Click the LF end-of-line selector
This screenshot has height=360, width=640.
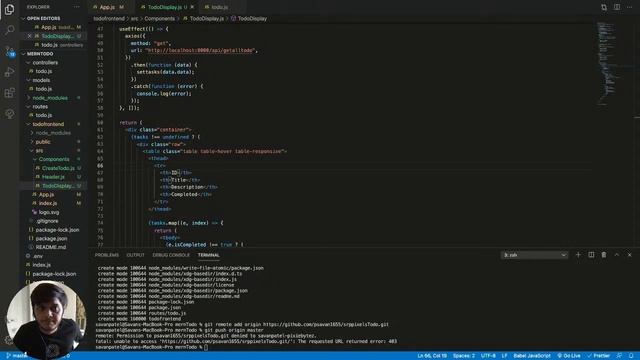pyautogui.click(x=504, y=356)
